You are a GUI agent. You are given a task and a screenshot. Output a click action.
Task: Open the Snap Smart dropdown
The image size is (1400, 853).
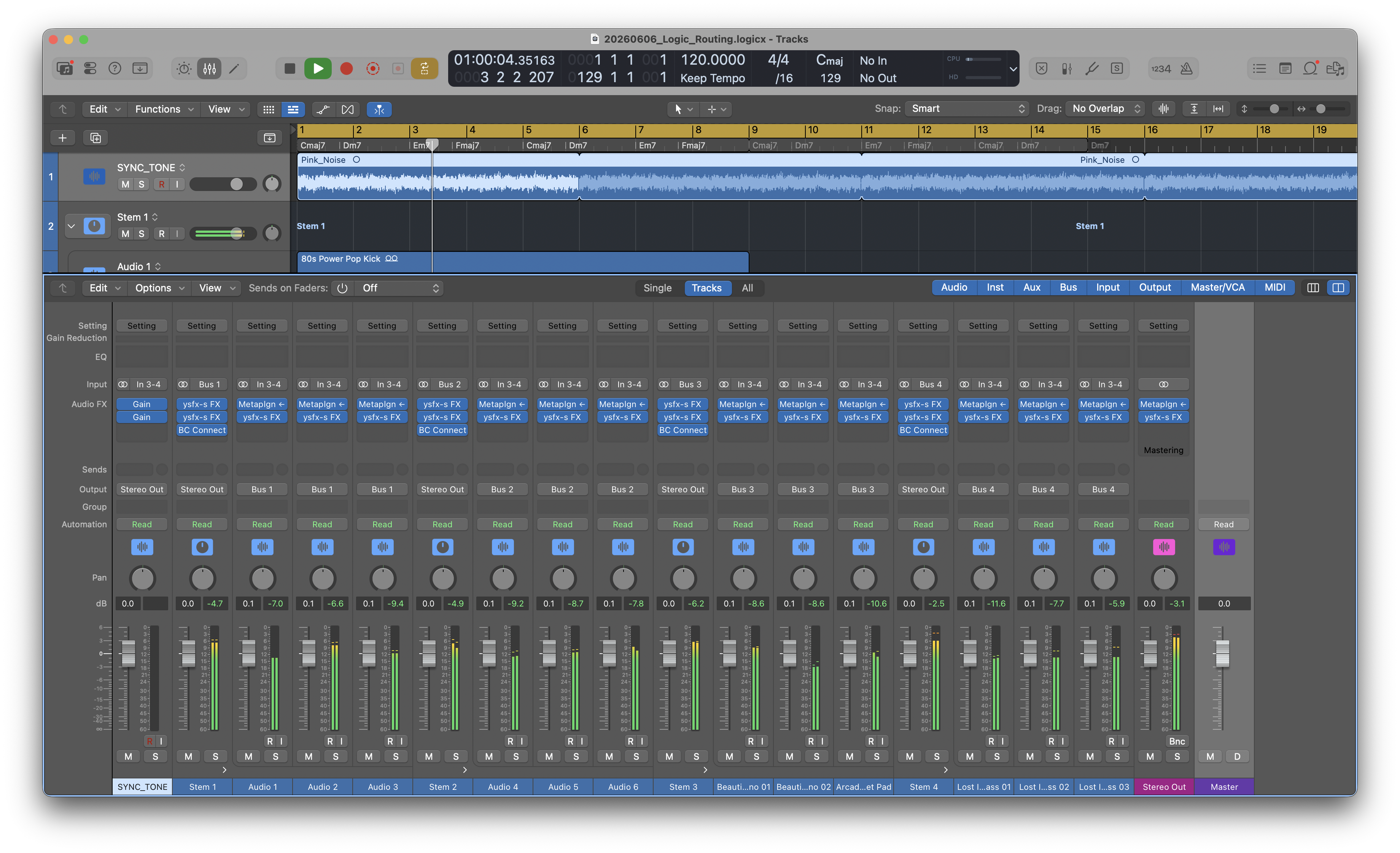pyautogui.click(x=966, y=108)
